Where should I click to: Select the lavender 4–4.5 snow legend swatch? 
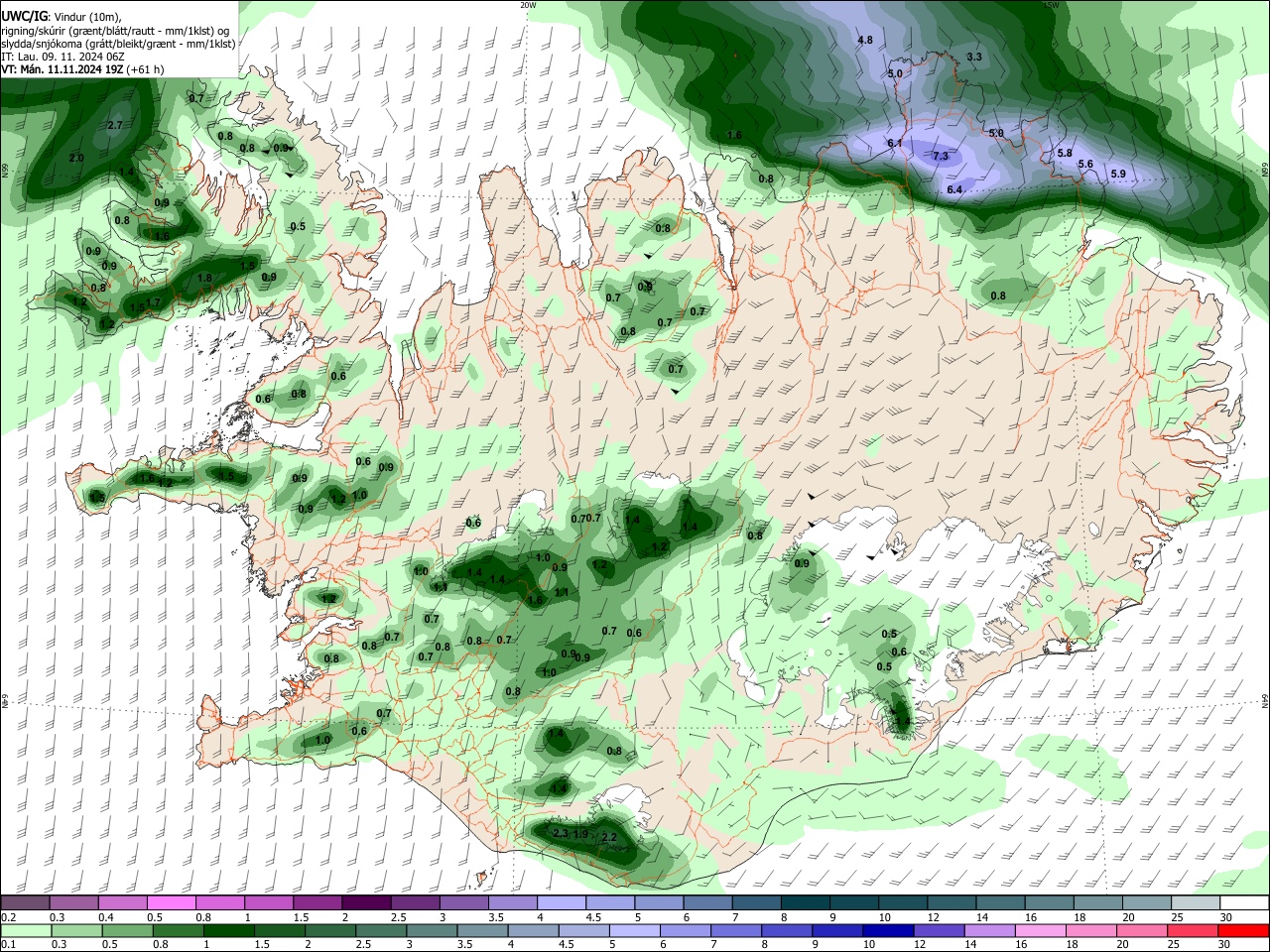(562, 903)
